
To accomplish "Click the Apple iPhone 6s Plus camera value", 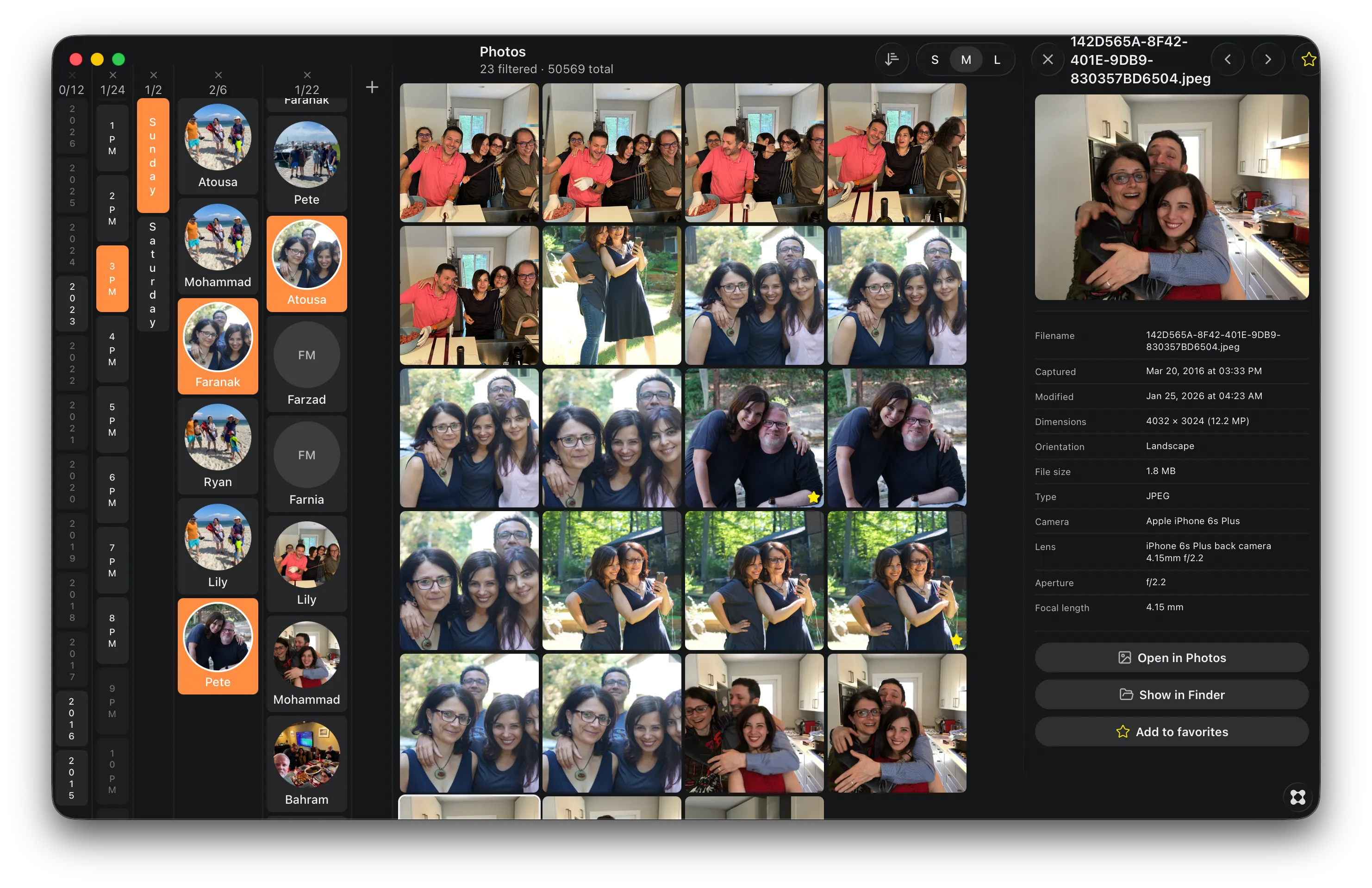I will [x=1193, y=521].
